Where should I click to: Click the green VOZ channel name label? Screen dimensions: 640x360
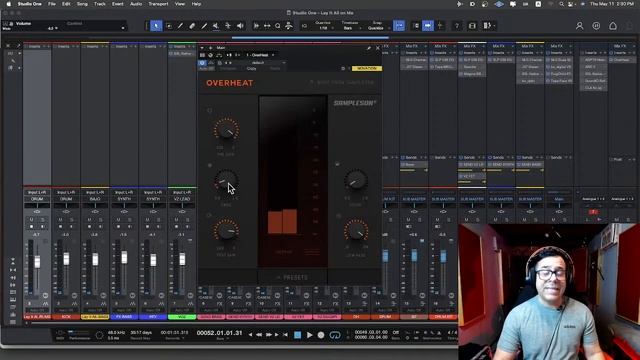[182, 317]
